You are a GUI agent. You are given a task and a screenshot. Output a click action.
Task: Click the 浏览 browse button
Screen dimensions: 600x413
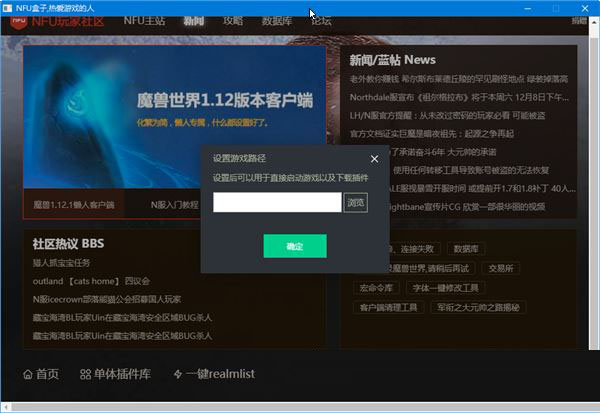click(x=355, y=202)
